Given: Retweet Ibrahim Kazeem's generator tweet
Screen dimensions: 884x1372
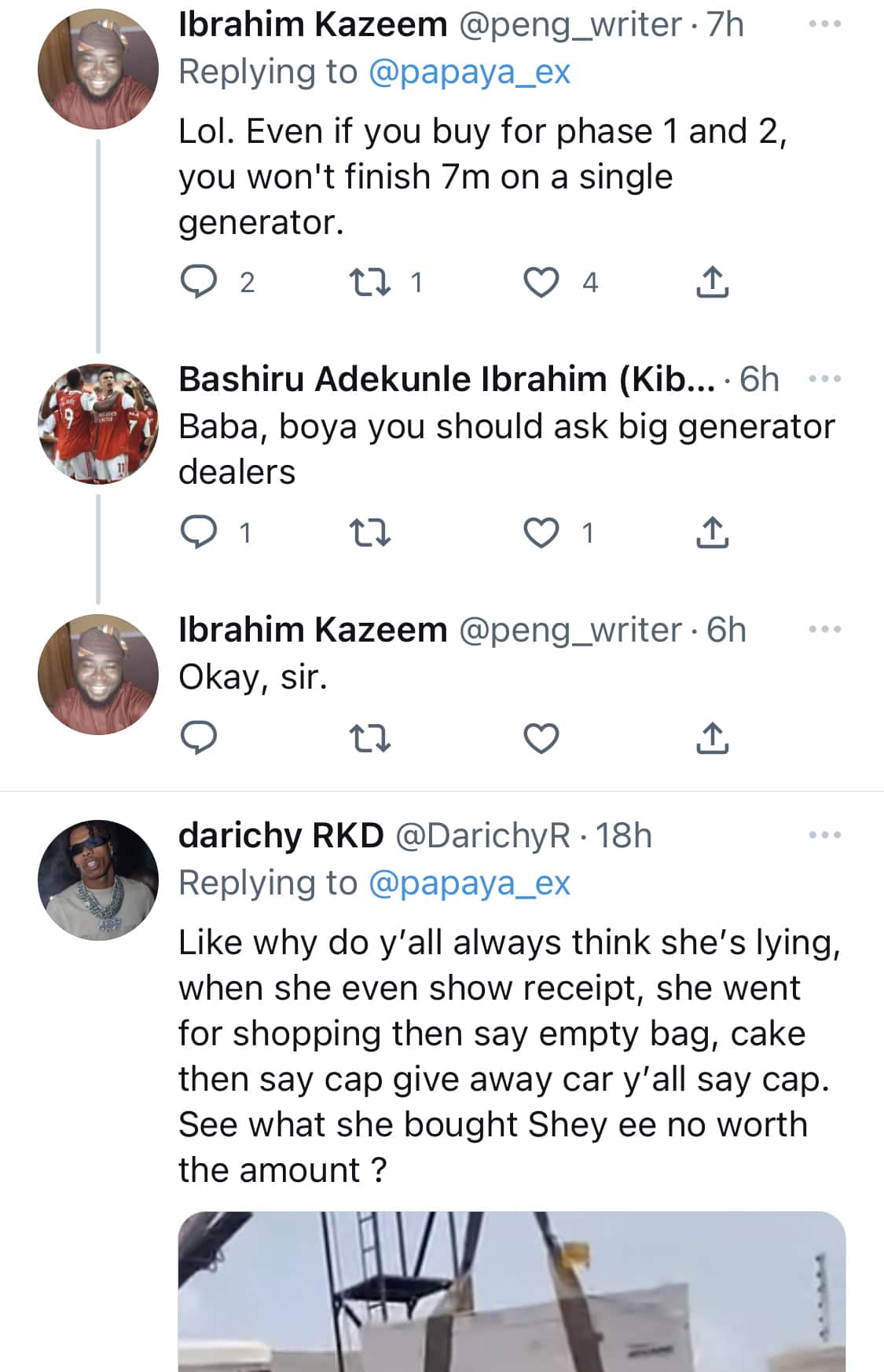Looking at the screenshot, I should (x=370, y=282).
